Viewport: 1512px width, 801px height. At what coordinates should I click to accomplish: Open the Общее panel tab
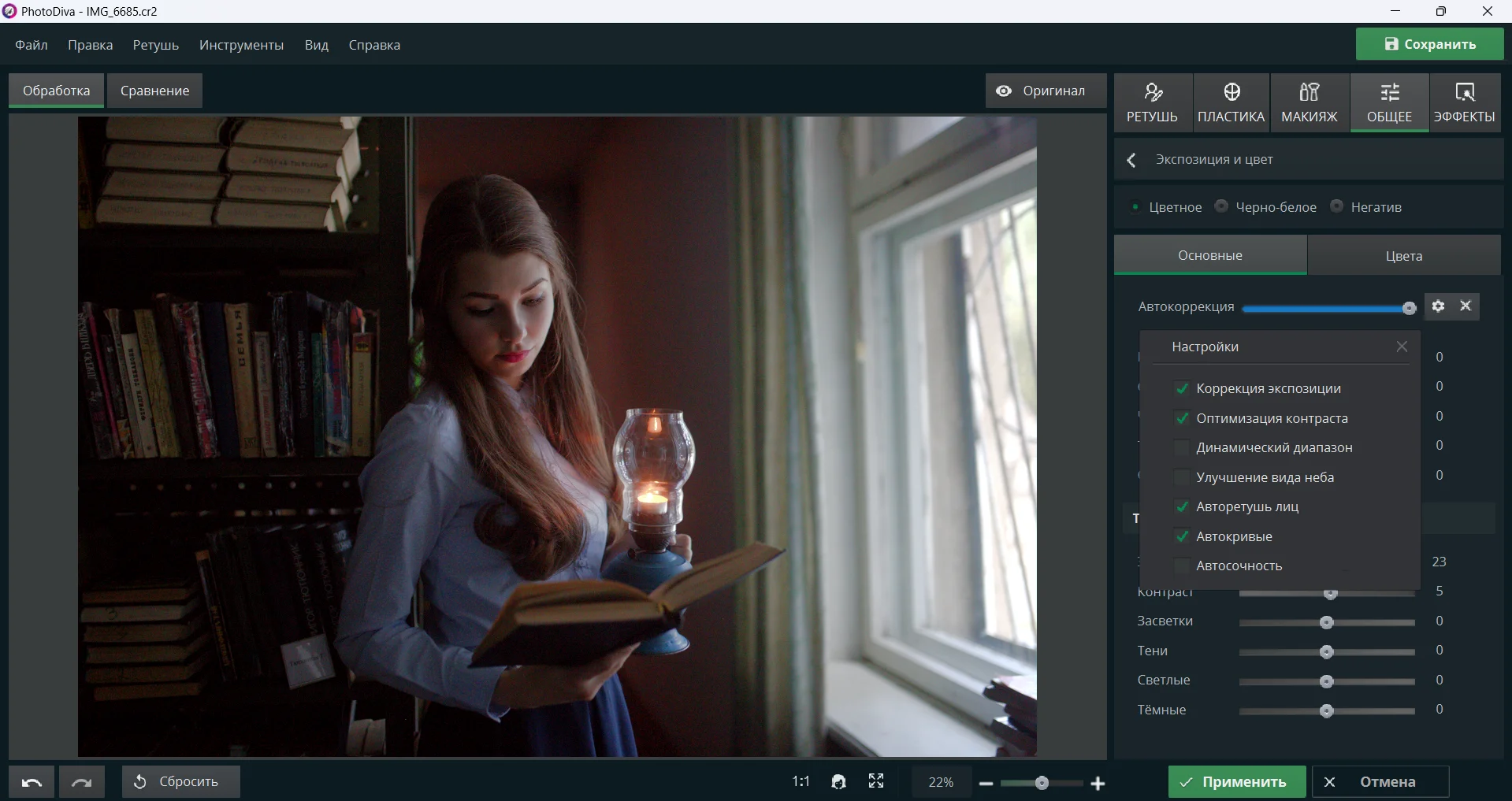[x=1389, y=102]
